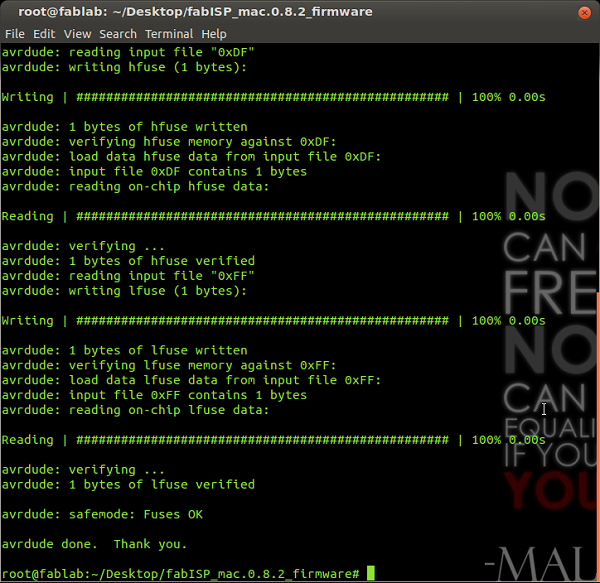The image size is (600, 583).
Task: Click line 'avrdude done. Thank you.'
Action: tap(94, 544)
